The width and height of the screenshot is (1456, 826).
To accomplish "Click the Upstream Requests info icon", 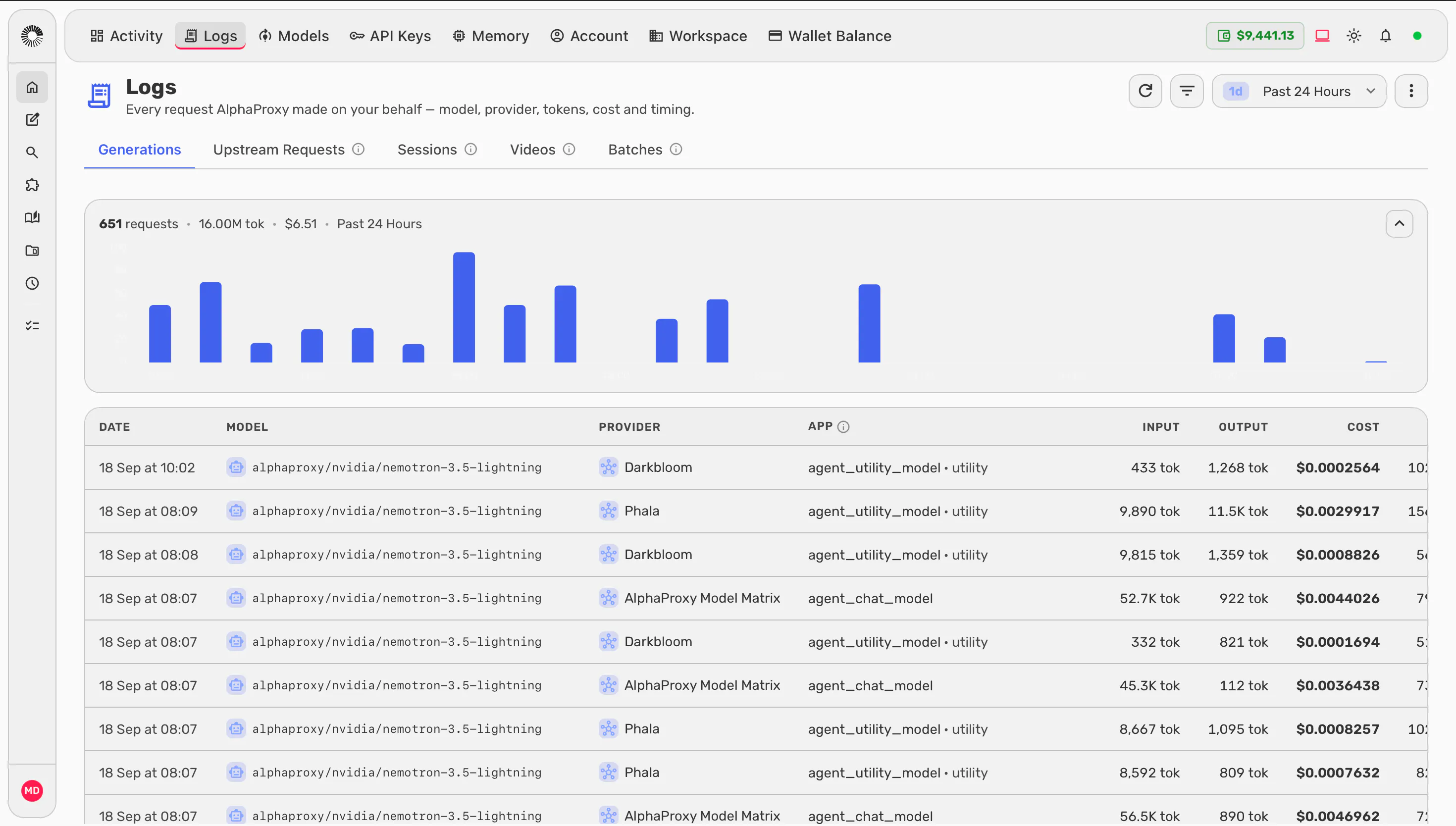I will click(358, 149).
